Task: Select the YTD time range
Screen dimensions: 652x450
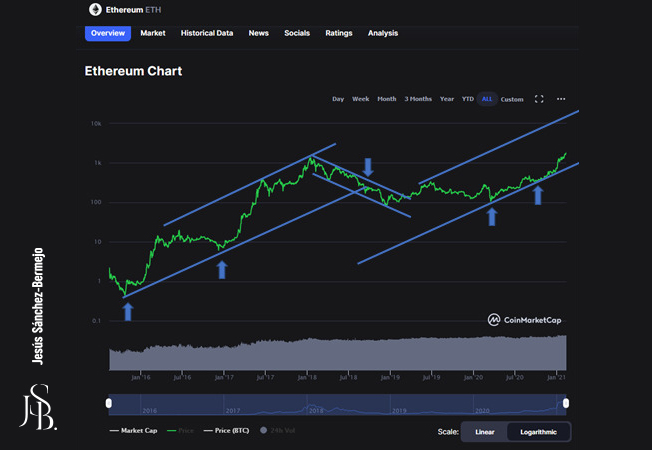Action: pos(467,99)
